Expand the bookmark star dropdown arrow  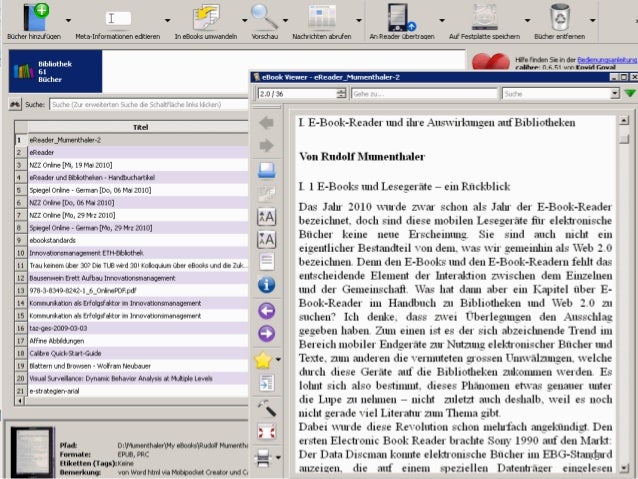click(278, 360)
